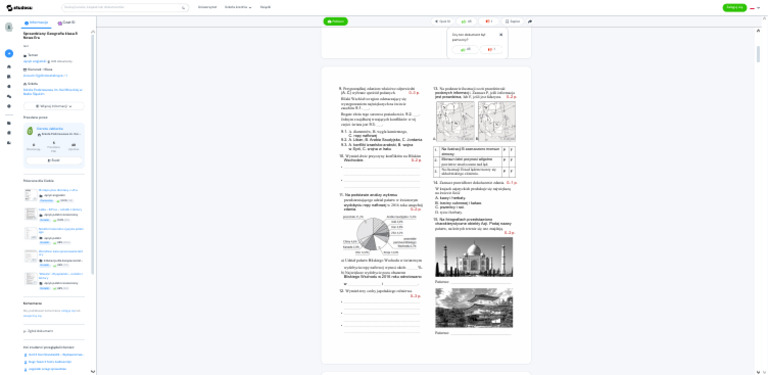Open the folder icon below the sidebar divider

pos(9,123)
